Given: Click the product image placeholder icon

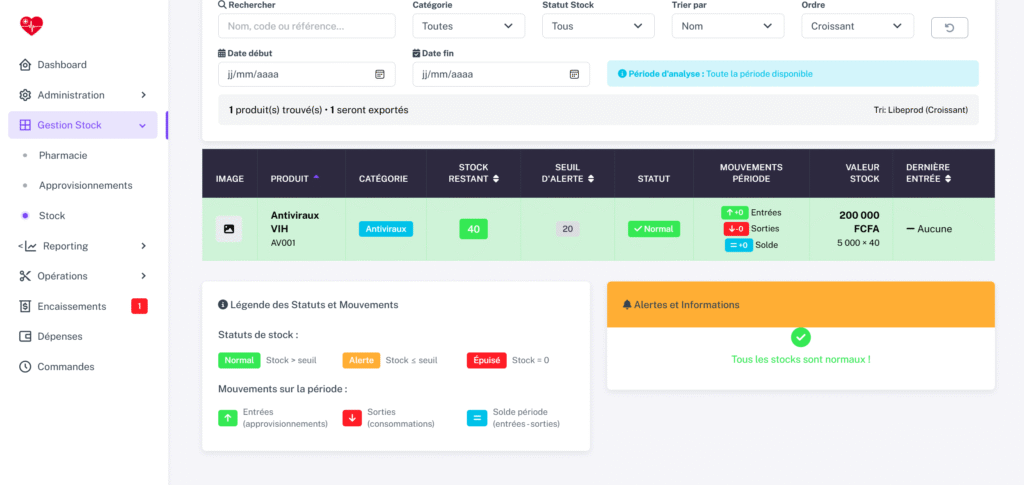Looking at the screenshot, I should tap(229, 229).
